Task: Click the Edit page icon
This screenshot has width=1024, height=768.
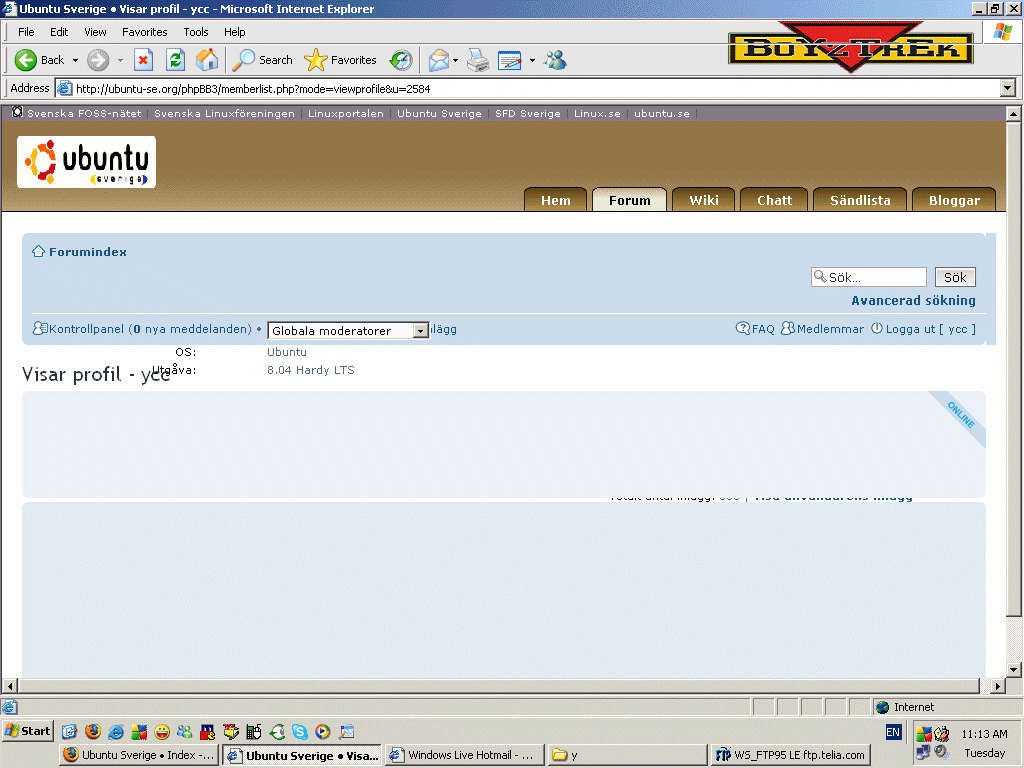Action: (509, 60)
